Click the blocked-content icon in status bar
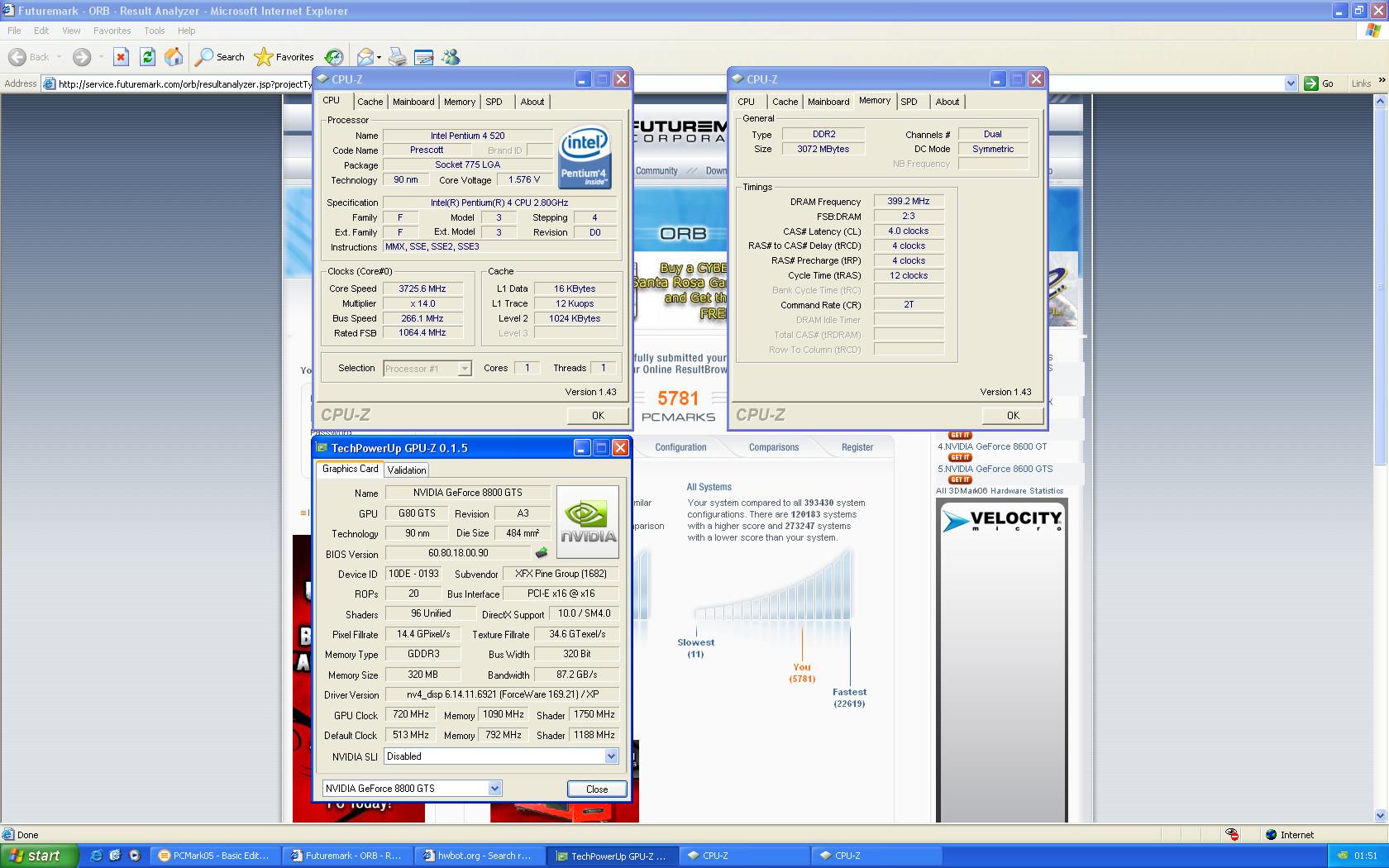Screen dimensions: 1389x868 point(1232,835)
